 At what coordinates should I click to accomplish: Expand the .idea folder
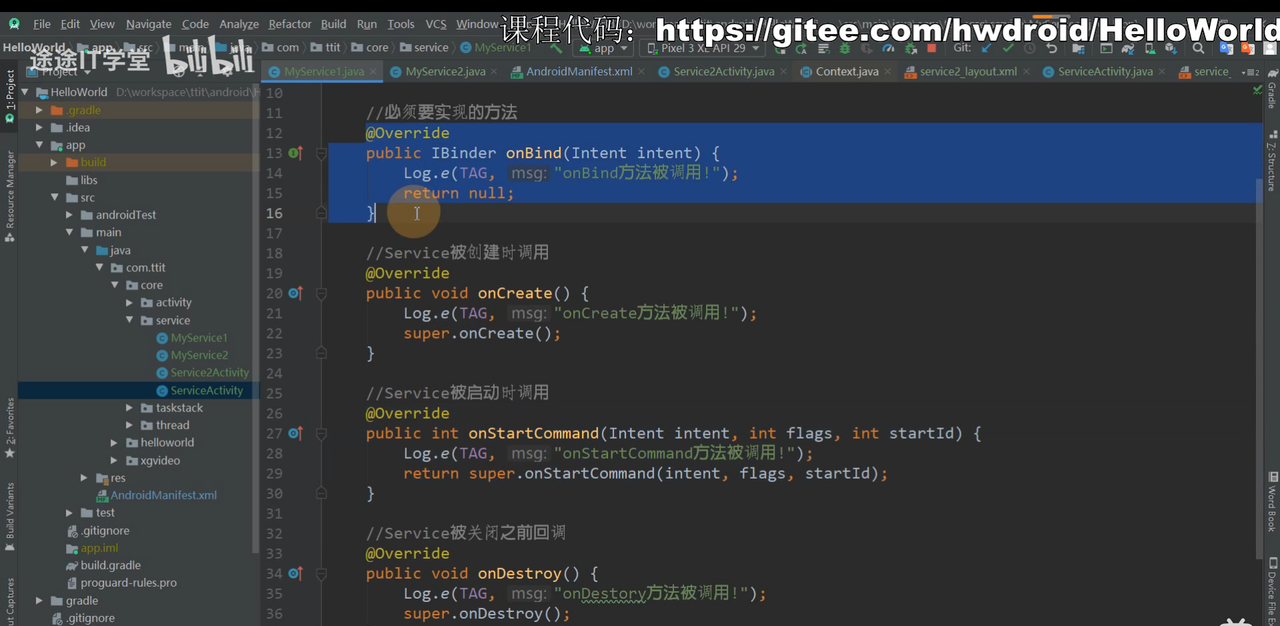40,128
